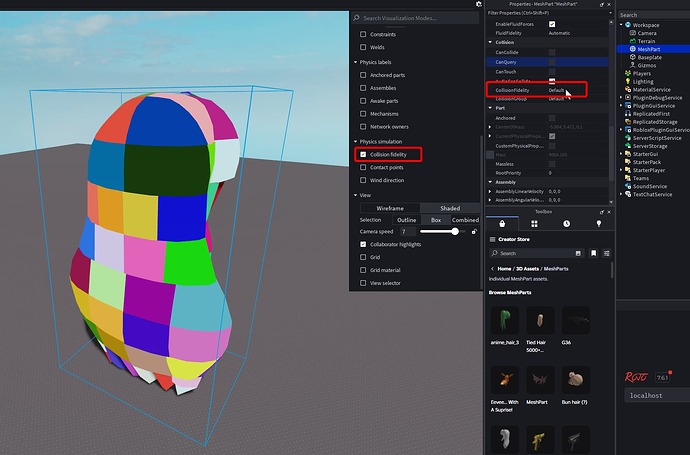Toggle the EnableFluidForces property checkbox
The image size is (690, 455).
click(x=552, y=24)
